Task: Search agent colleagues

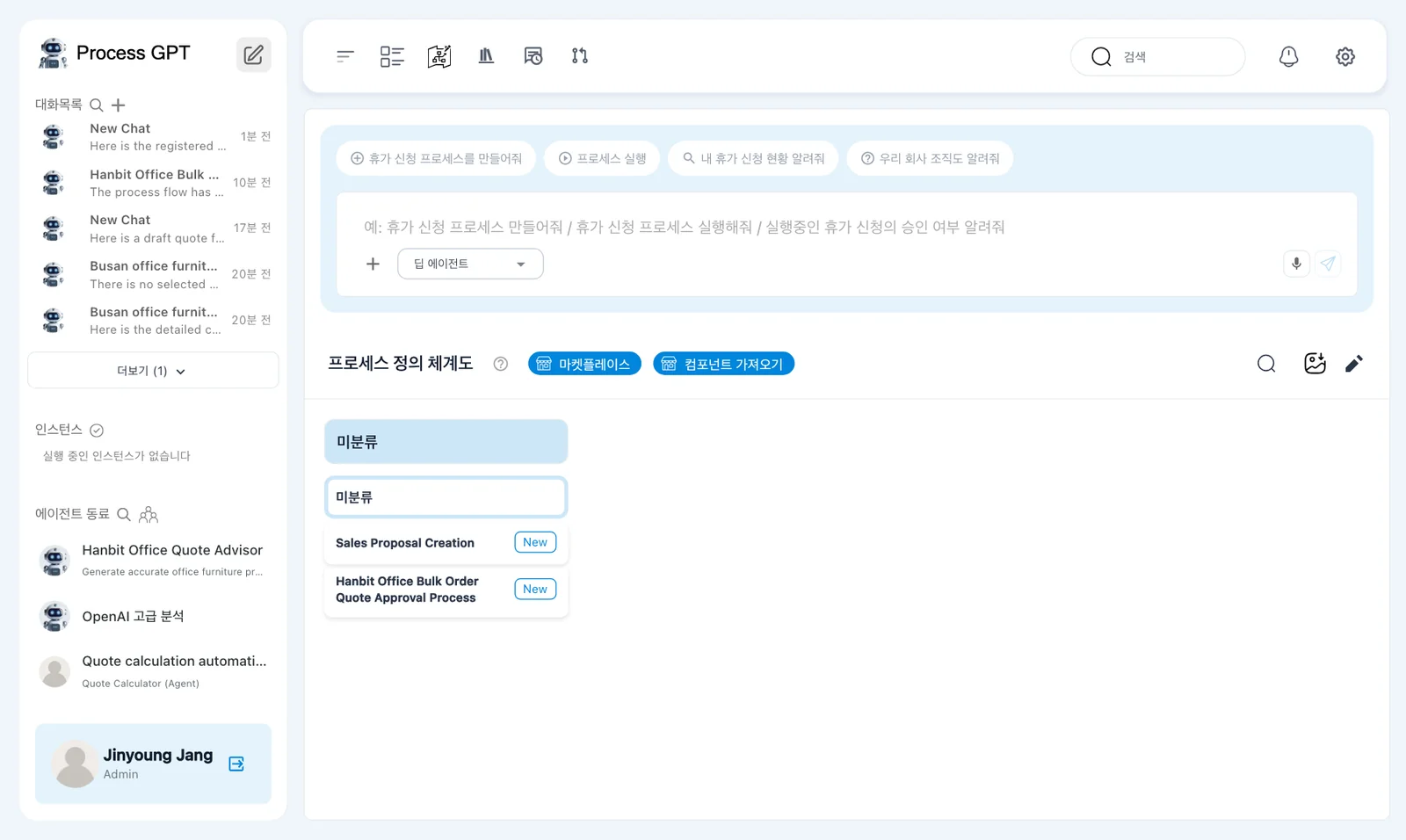Action: point(124,514)
